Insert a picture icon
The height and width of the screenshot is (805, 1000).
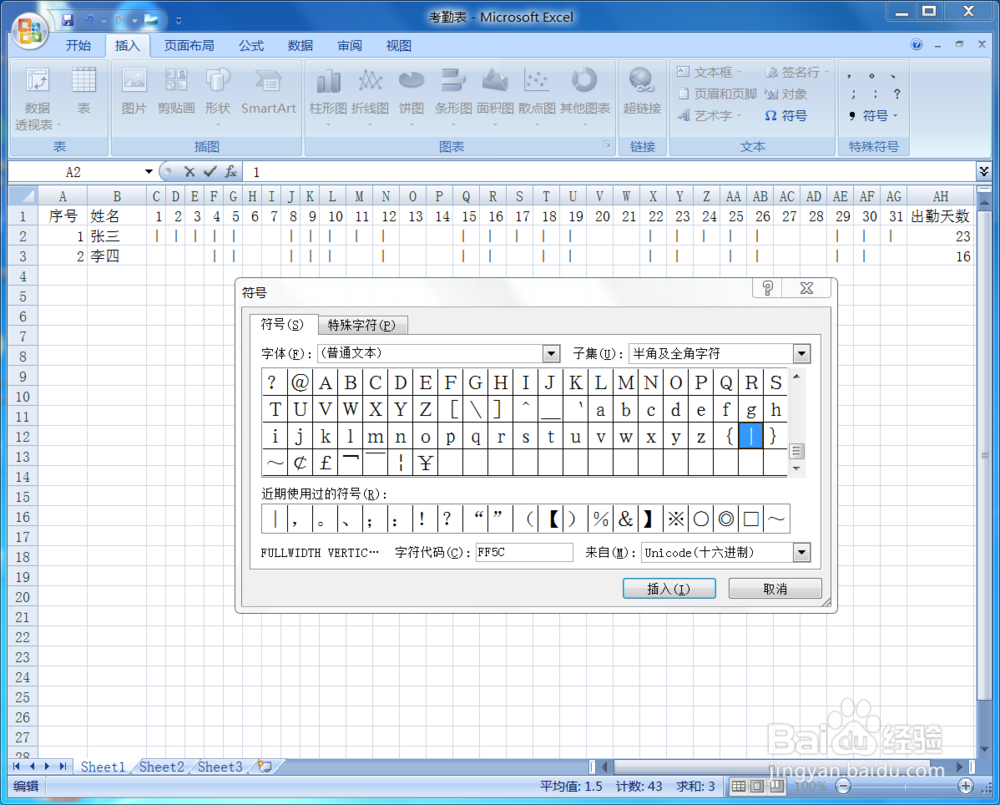[x=134, y=91]
